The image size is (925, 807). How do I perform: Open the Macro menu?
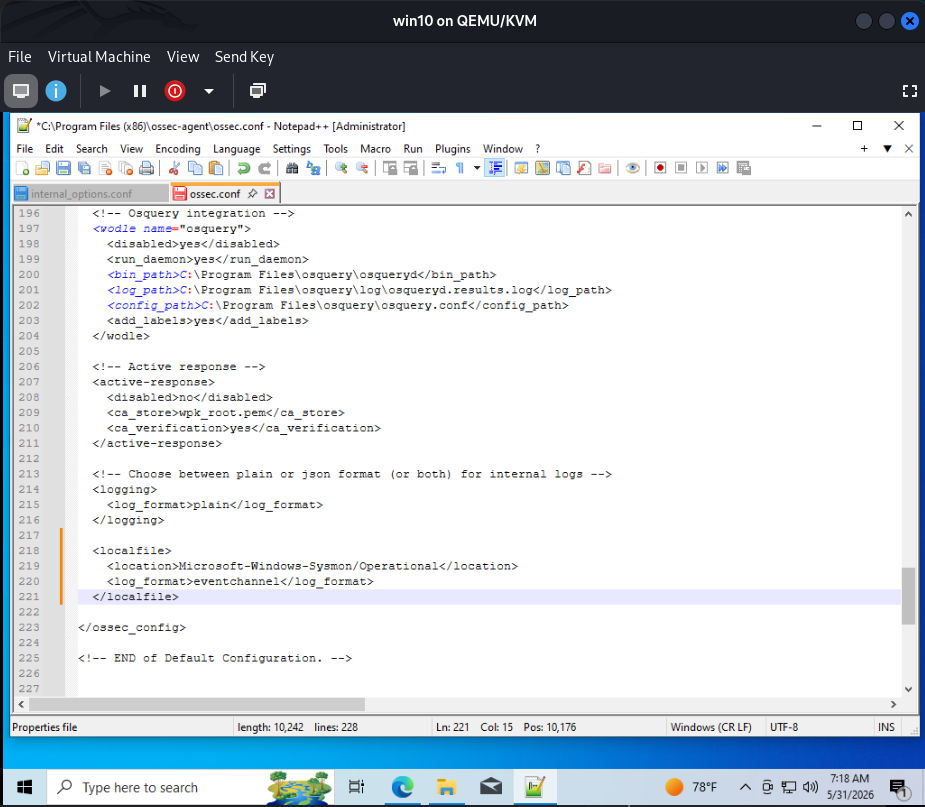point(375,149)
